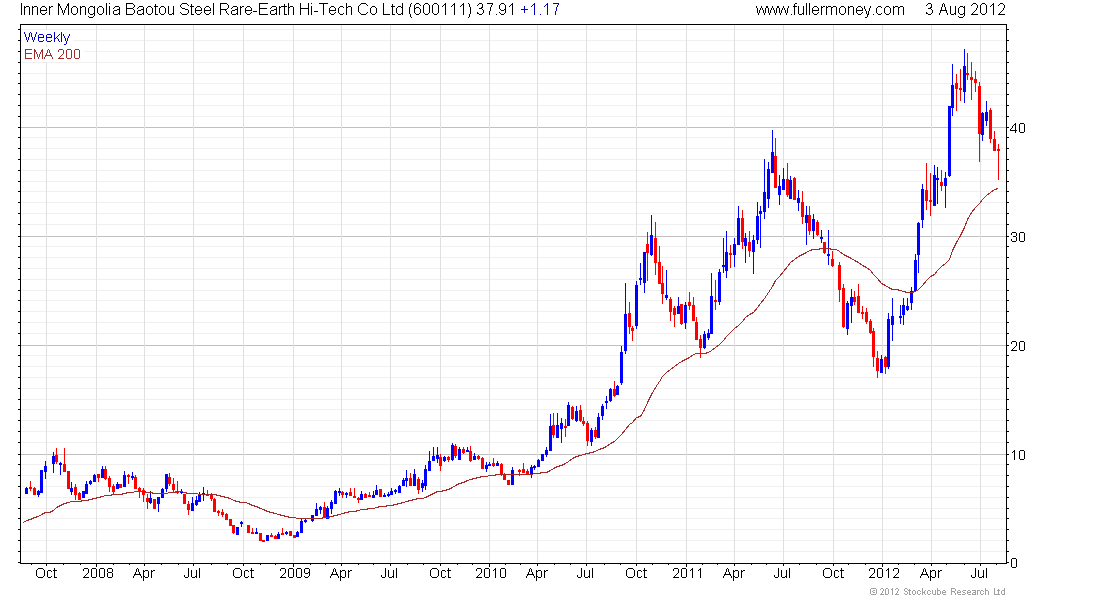The height and width of the screenshot is (600, 1100).
Task: Click the 2010 year axis label
Action: point(490,573)
